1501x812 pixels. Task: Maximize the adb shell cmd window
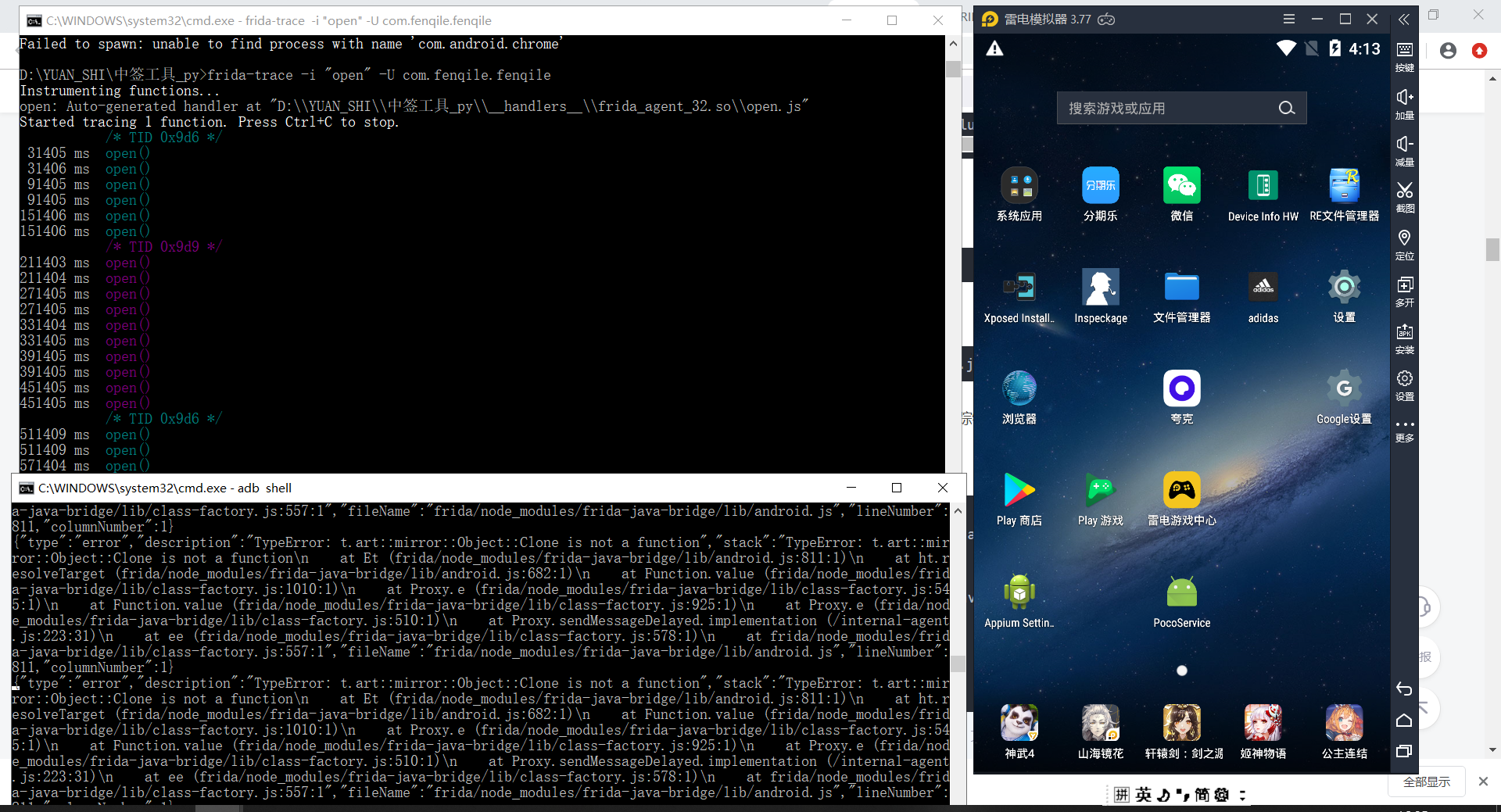(x=897, y=488)
